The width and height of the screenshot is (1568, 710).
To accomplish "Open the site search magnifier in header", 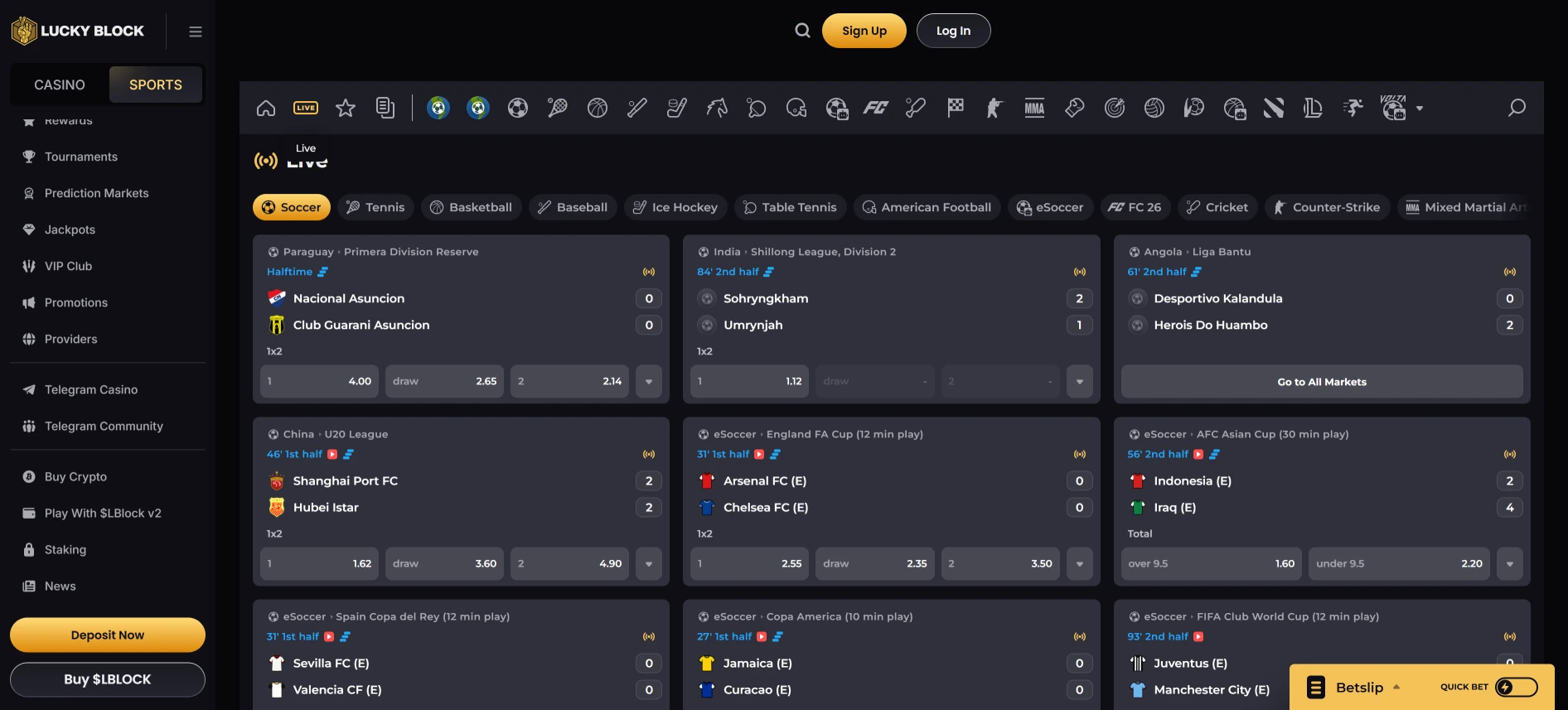I will pyautogui.click(x=802, y=31).
